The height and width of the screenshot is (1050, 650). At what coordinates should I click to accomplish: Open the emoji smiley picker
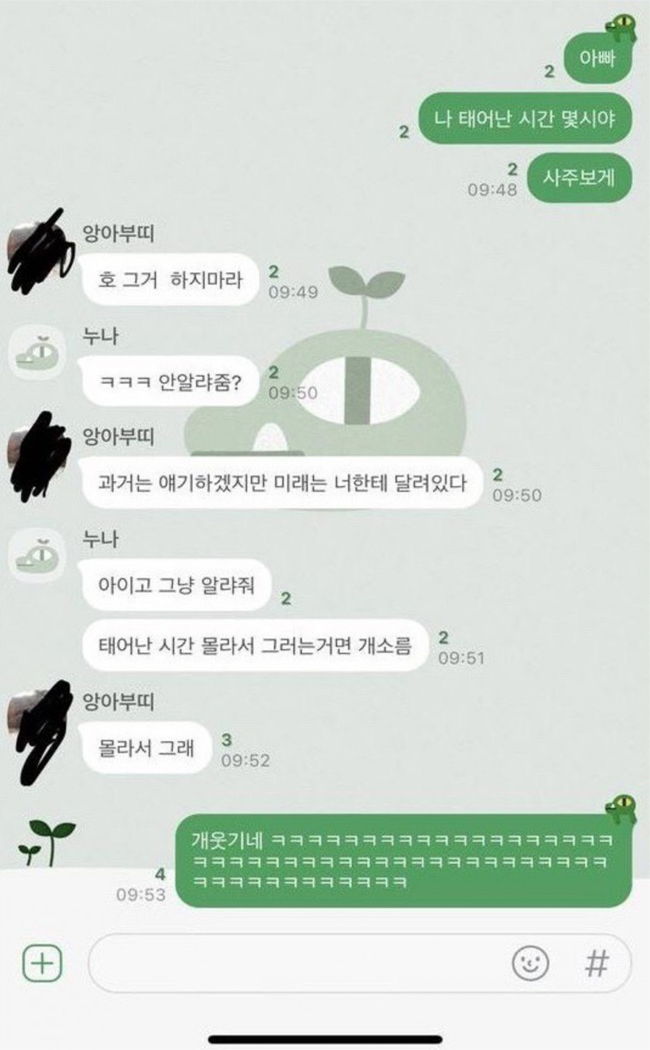pos(530,963)
